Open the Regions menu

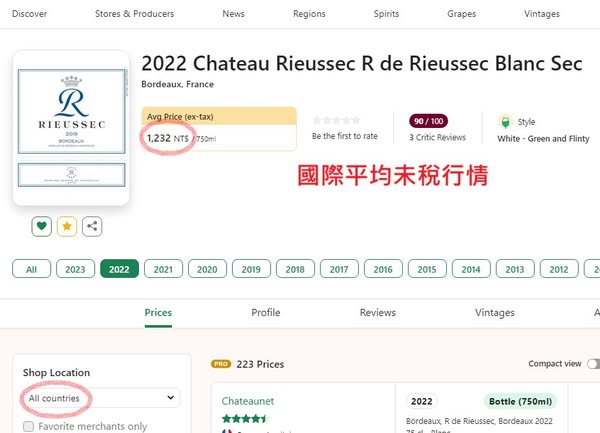309,14
